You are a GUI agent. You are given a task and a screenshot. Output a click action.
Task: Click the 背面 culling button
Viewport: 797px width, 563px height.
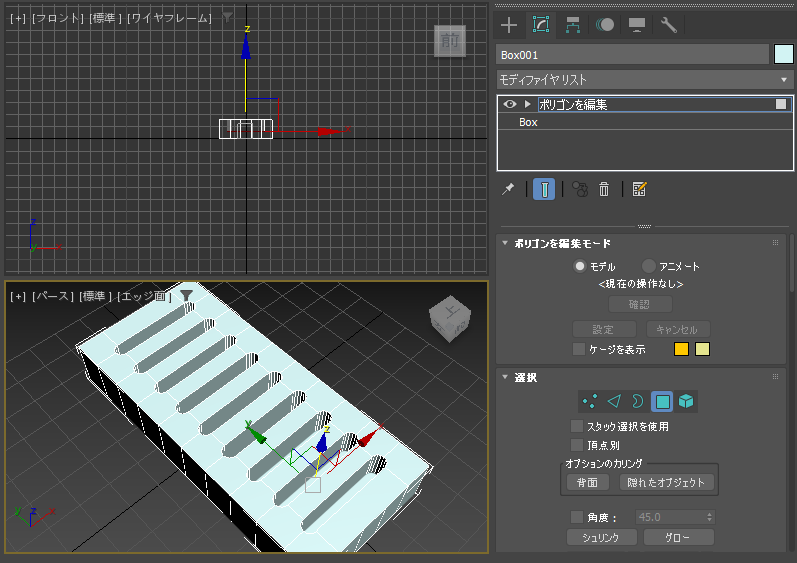pos(588,482)
